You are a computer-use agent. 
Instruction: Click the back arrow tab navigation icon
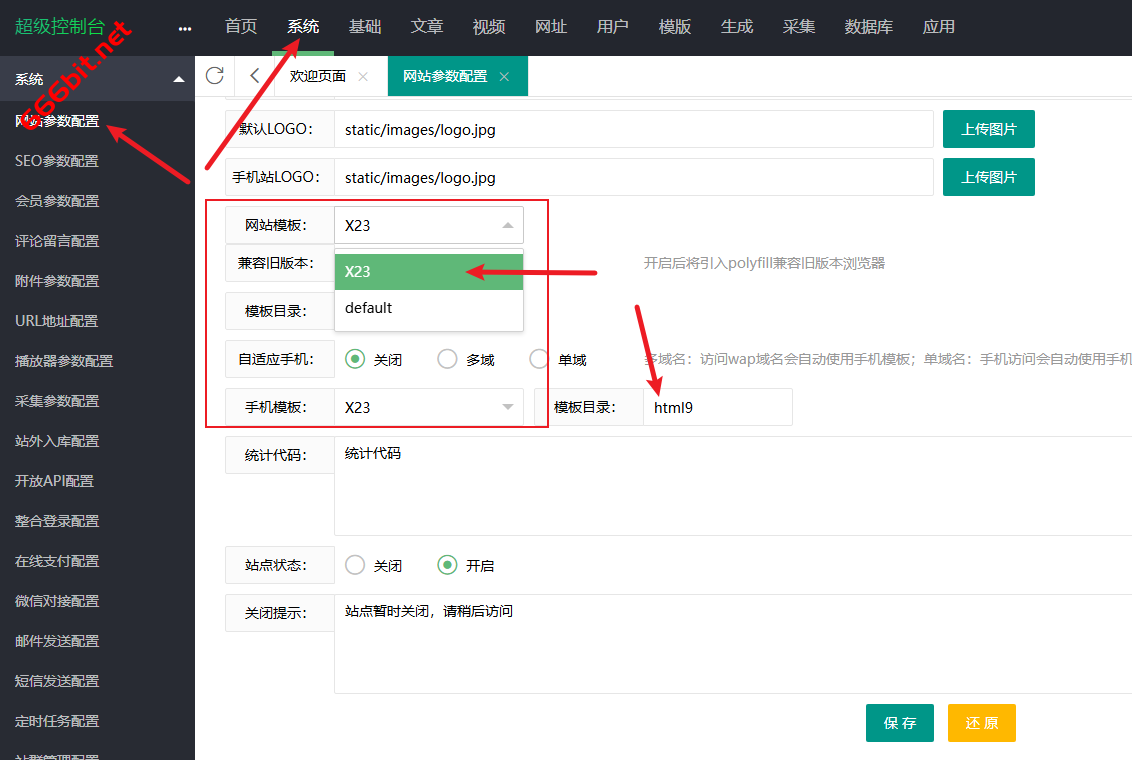254,76
